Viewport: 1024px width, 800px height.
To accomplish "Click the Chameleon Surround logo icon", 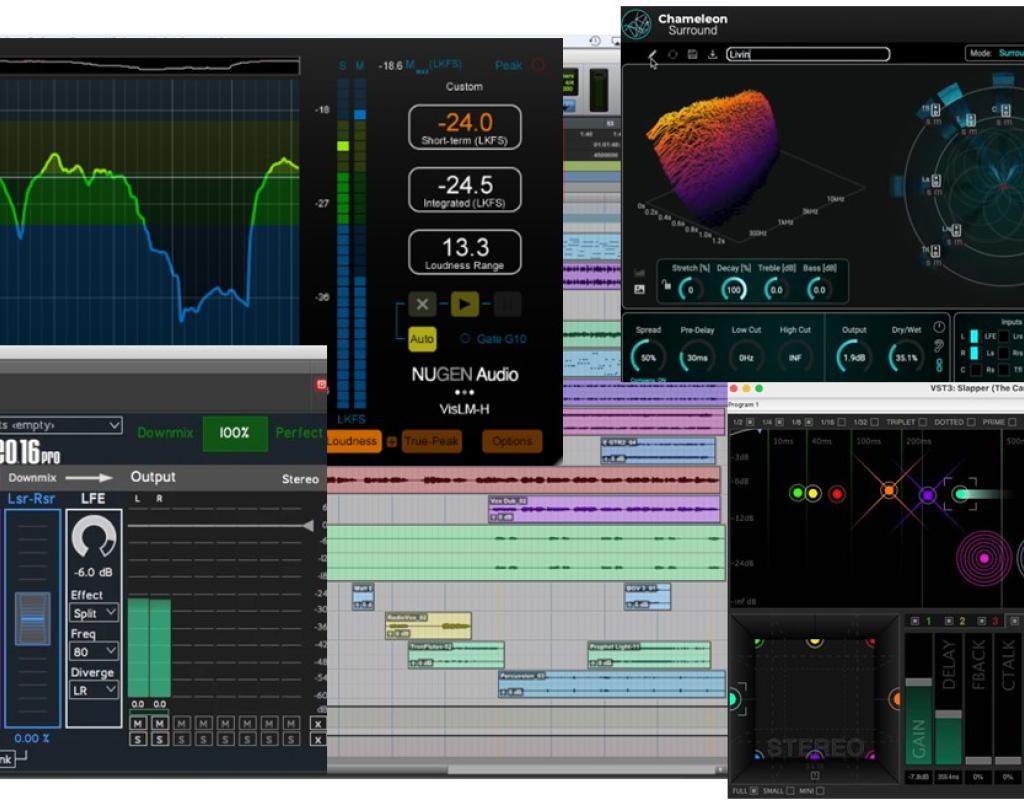I will click(636, 24).
